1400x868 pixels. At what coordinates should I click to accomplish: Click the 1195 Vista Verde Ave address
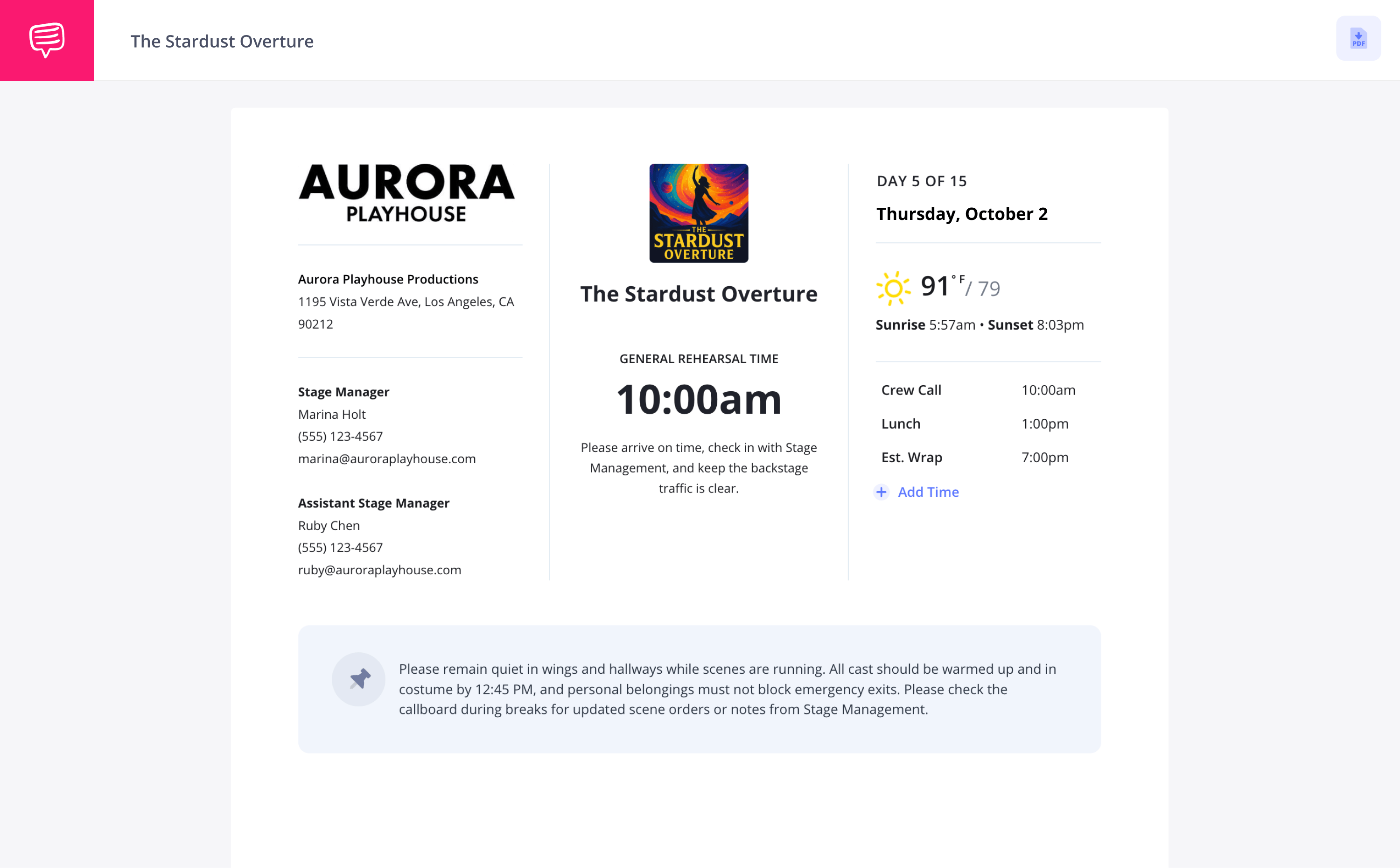click(x=406, y=313)
